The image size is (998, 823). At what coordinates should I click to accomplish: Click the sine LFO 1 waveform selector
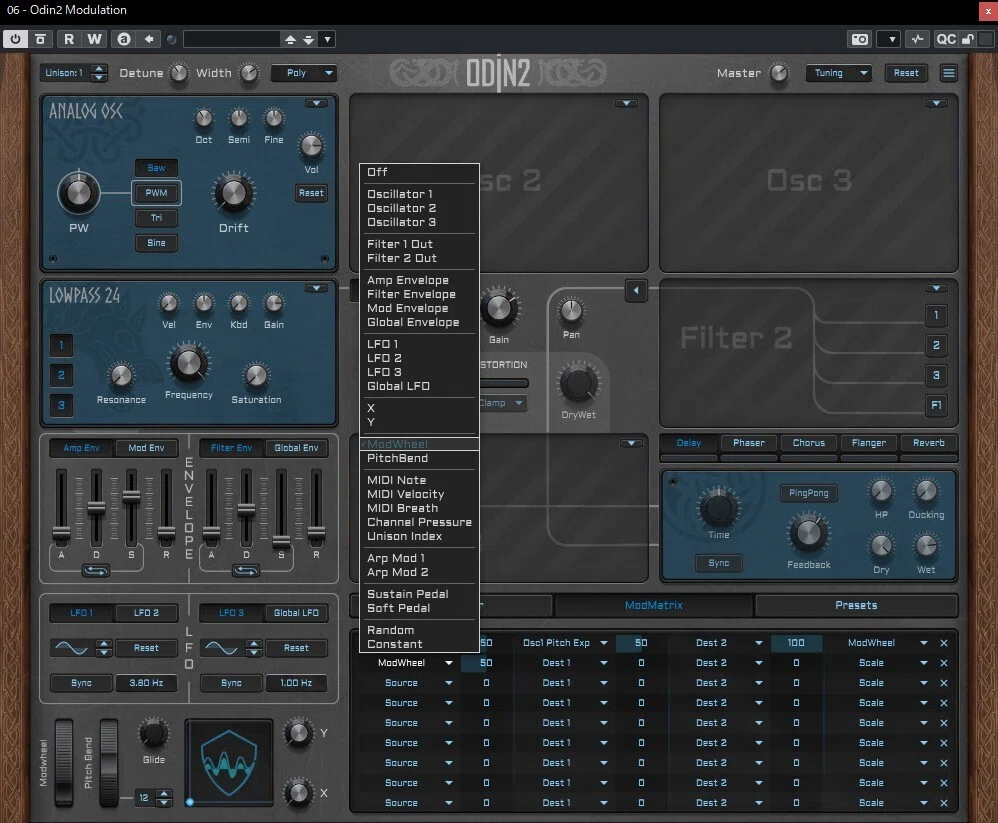[71, 648]
